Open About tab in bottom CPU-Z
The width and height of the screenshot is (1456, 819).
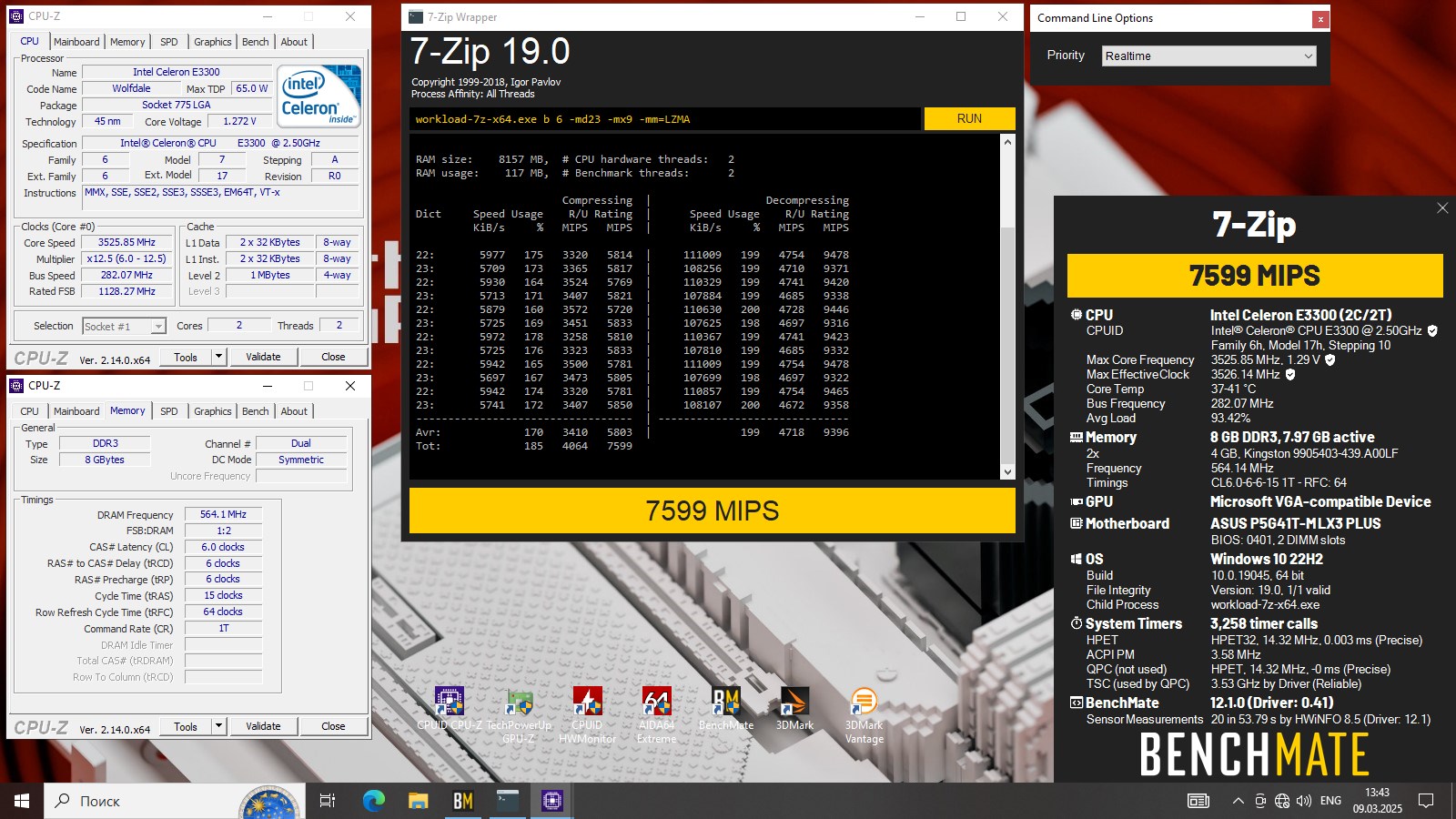294,411
